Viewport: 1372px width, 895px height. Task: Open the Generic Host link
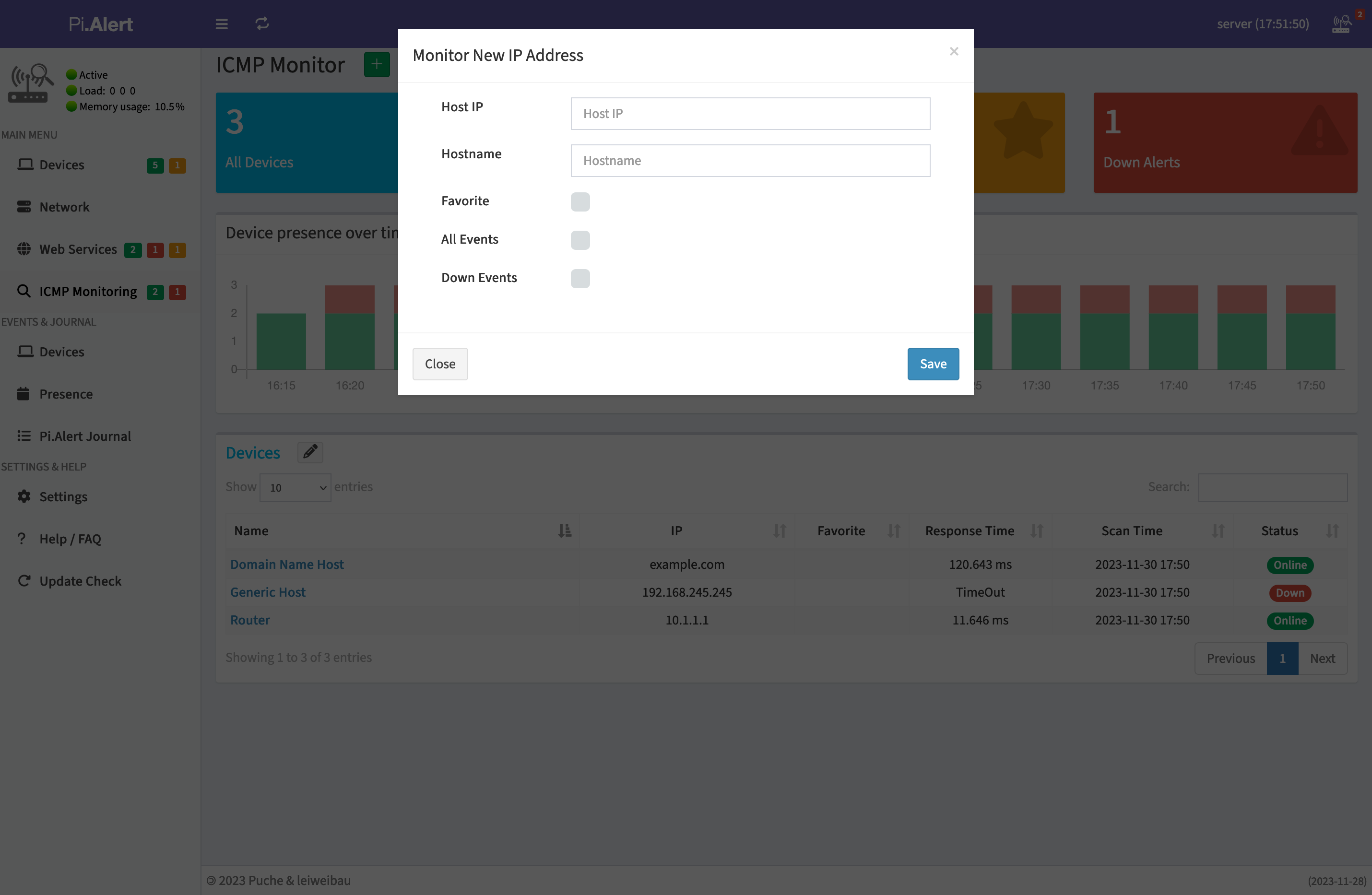[268, 592]
